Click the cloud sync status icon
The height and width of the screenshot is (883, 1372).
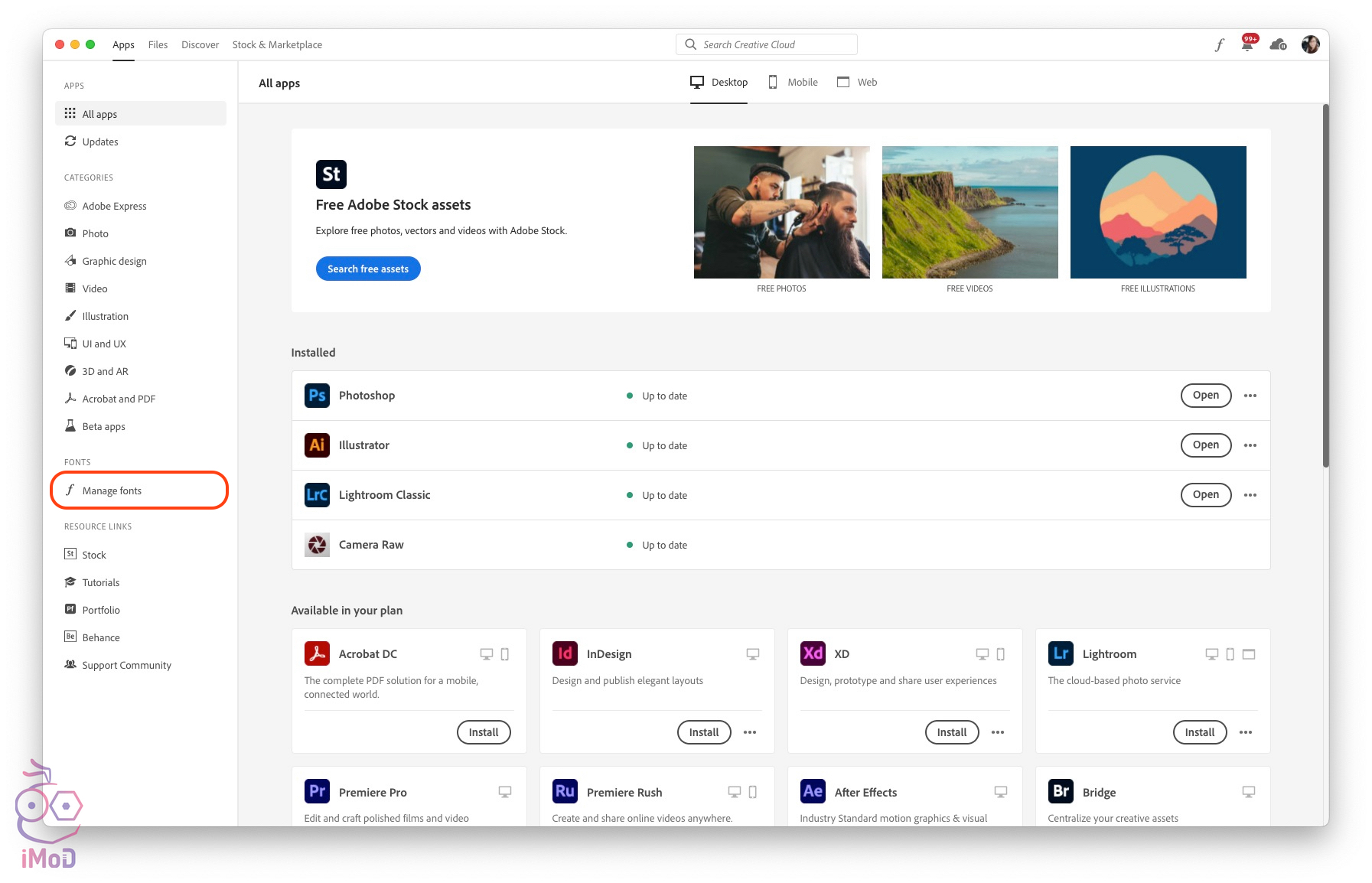point(1278,45)
